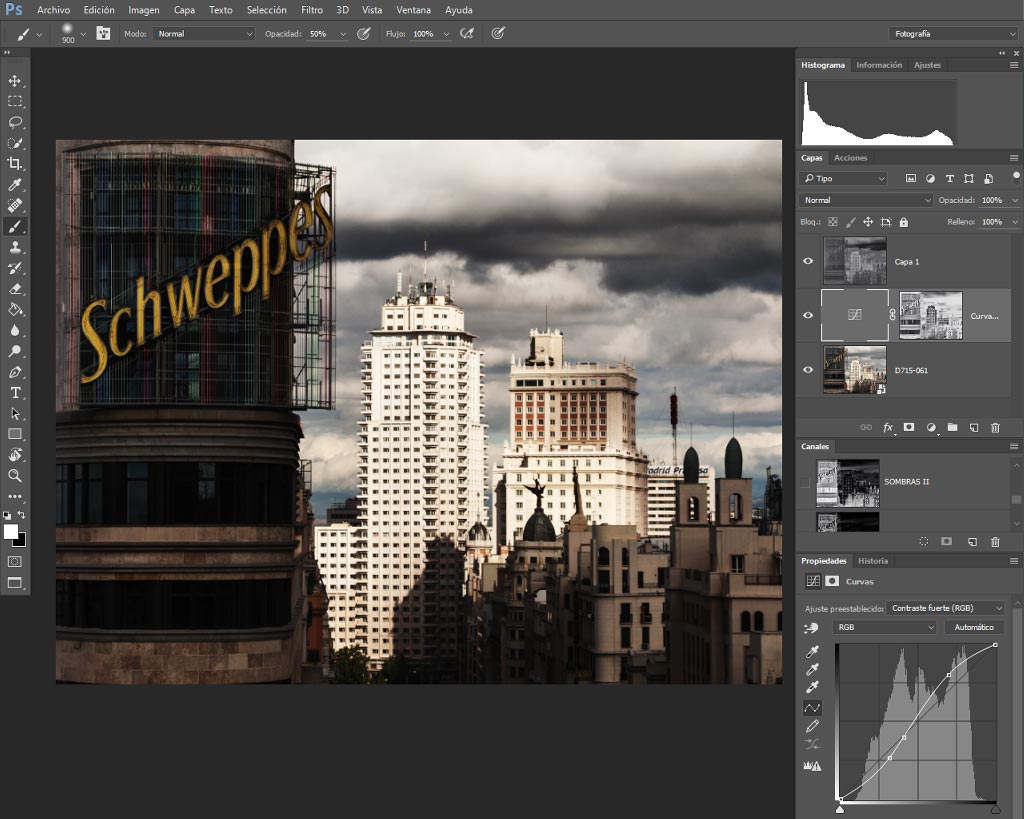Hide the Capa 1 layer
This screenshot has width=1024, height=819.
pyautogui.click(x=808, y=261)
